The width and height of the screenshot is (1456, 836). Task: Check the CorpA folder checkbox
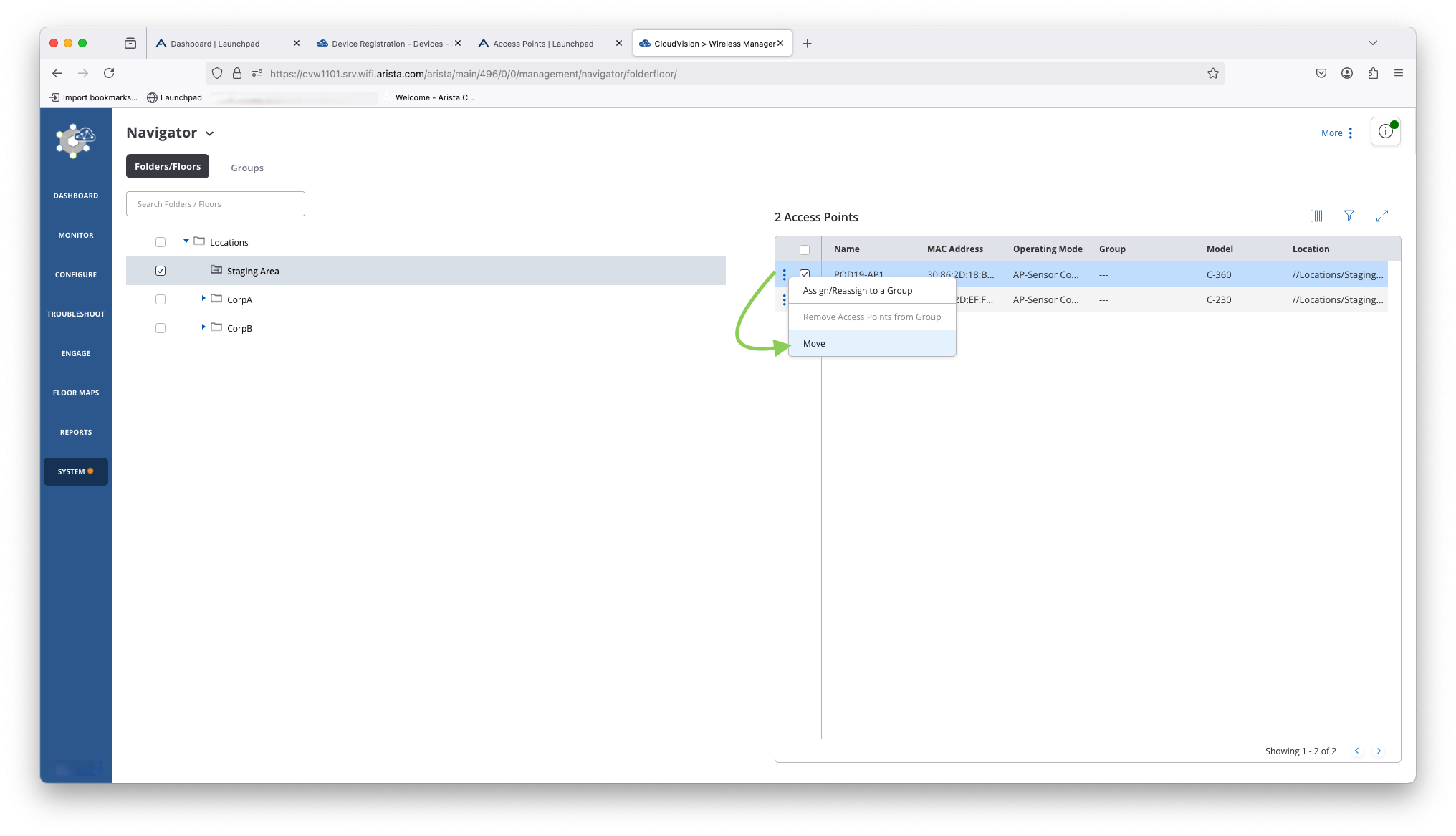(161, 299)
